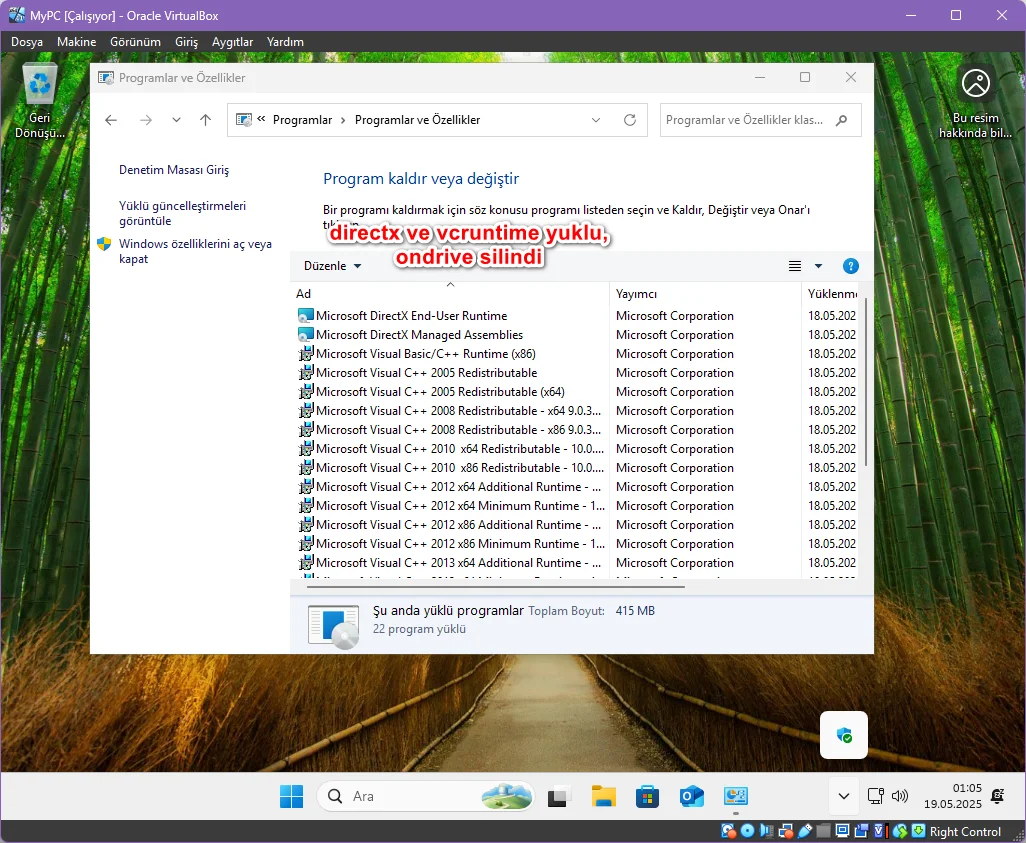The image size is (1026, 843).
Task: Click the taskbar clock 01:05 date
Action: click(x=953, y=796)
